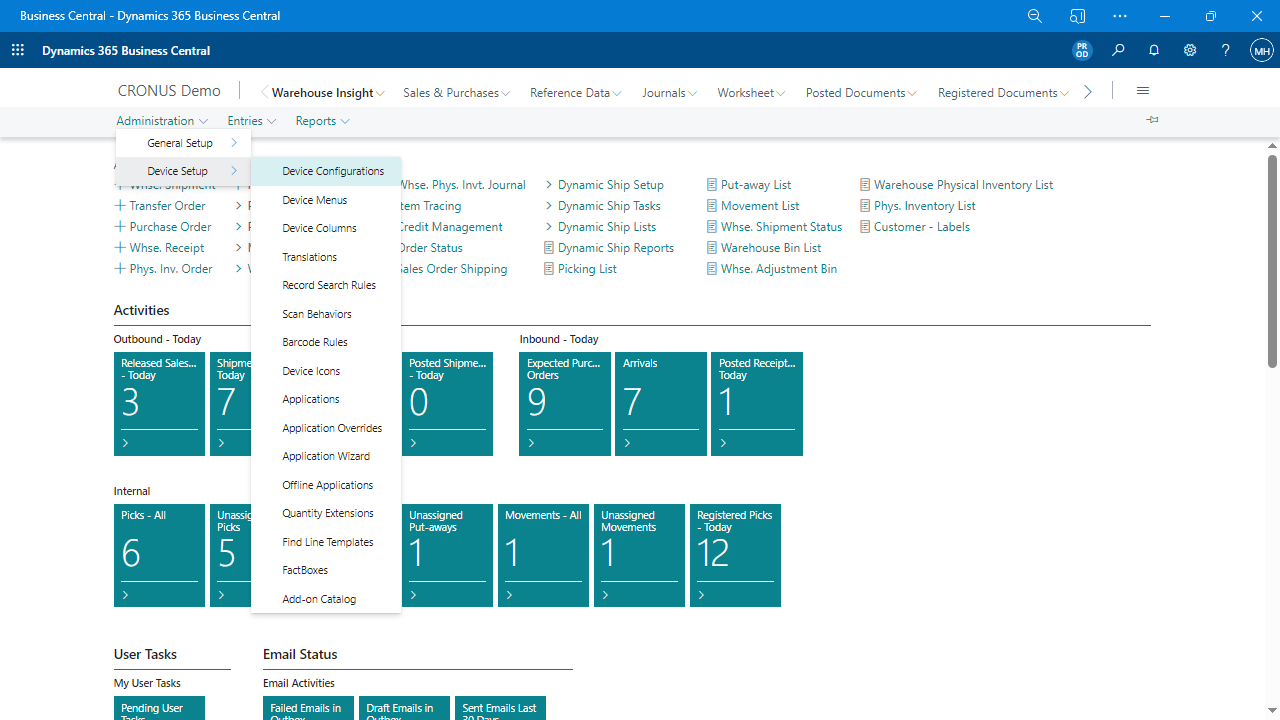Open Help using the question mark icon
This screenshot has width=1280, height=720.
pyautogui.click(x=1225, y=50)
